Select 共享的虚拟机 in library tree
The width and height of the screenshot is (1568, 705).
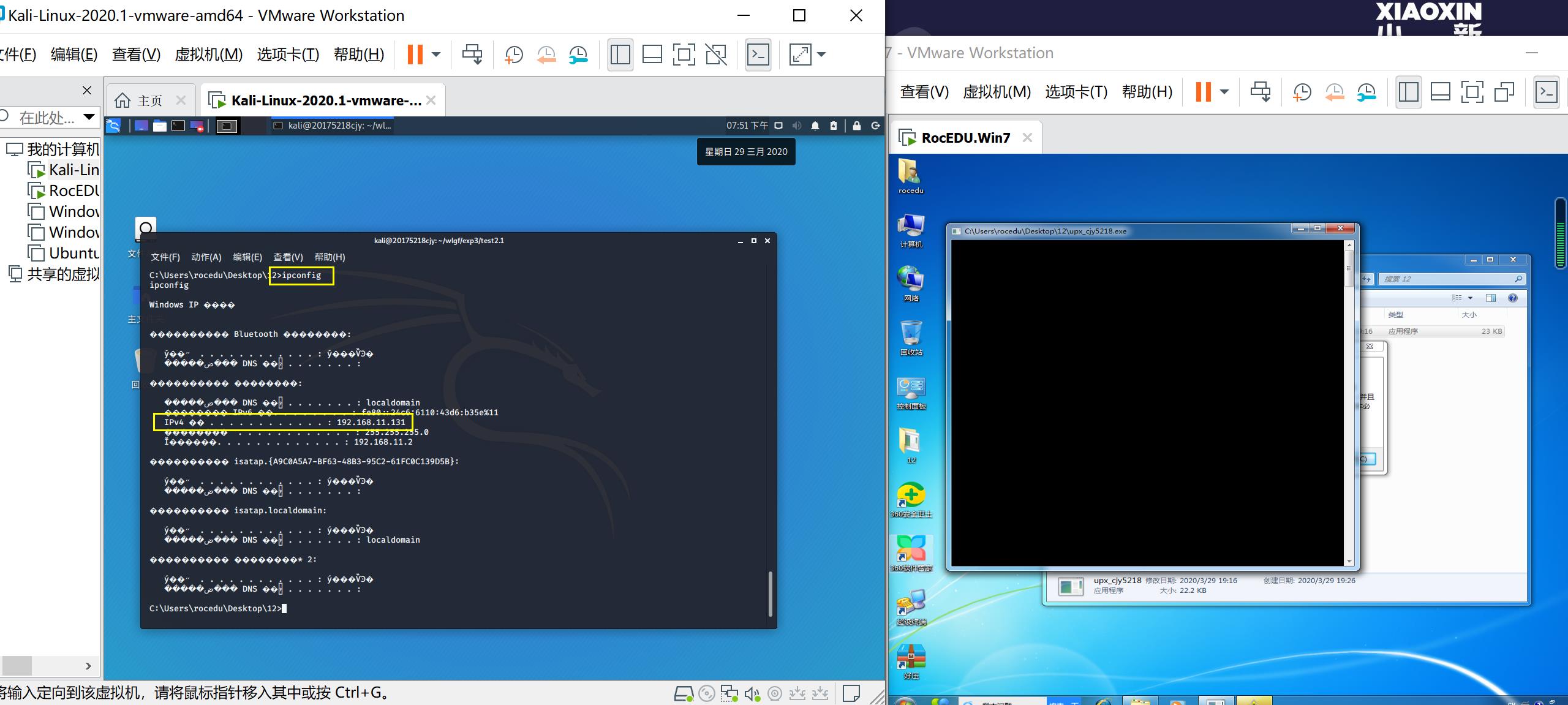(x=54, y=274)
